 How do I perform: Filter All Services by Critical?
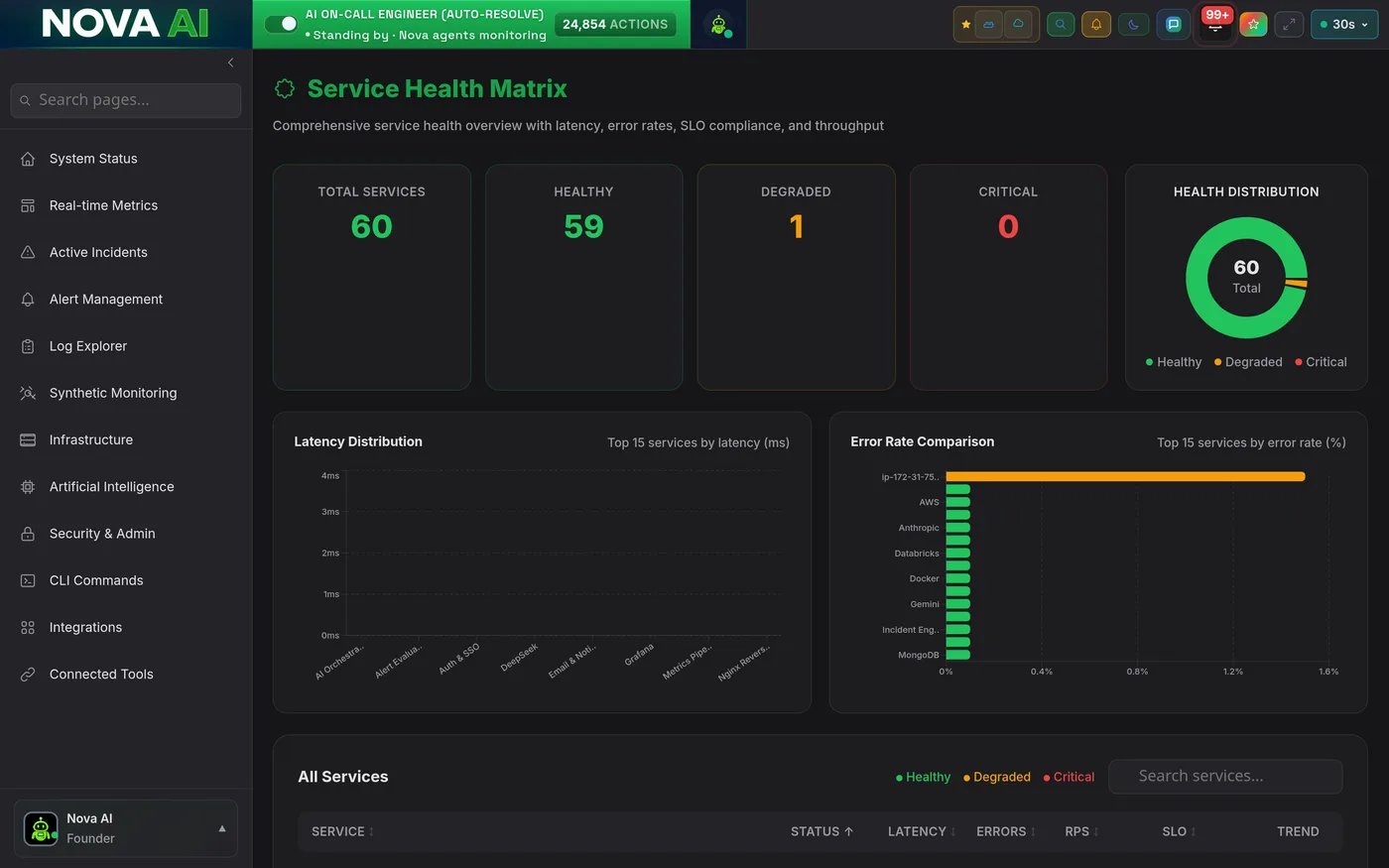[1069, 777]
